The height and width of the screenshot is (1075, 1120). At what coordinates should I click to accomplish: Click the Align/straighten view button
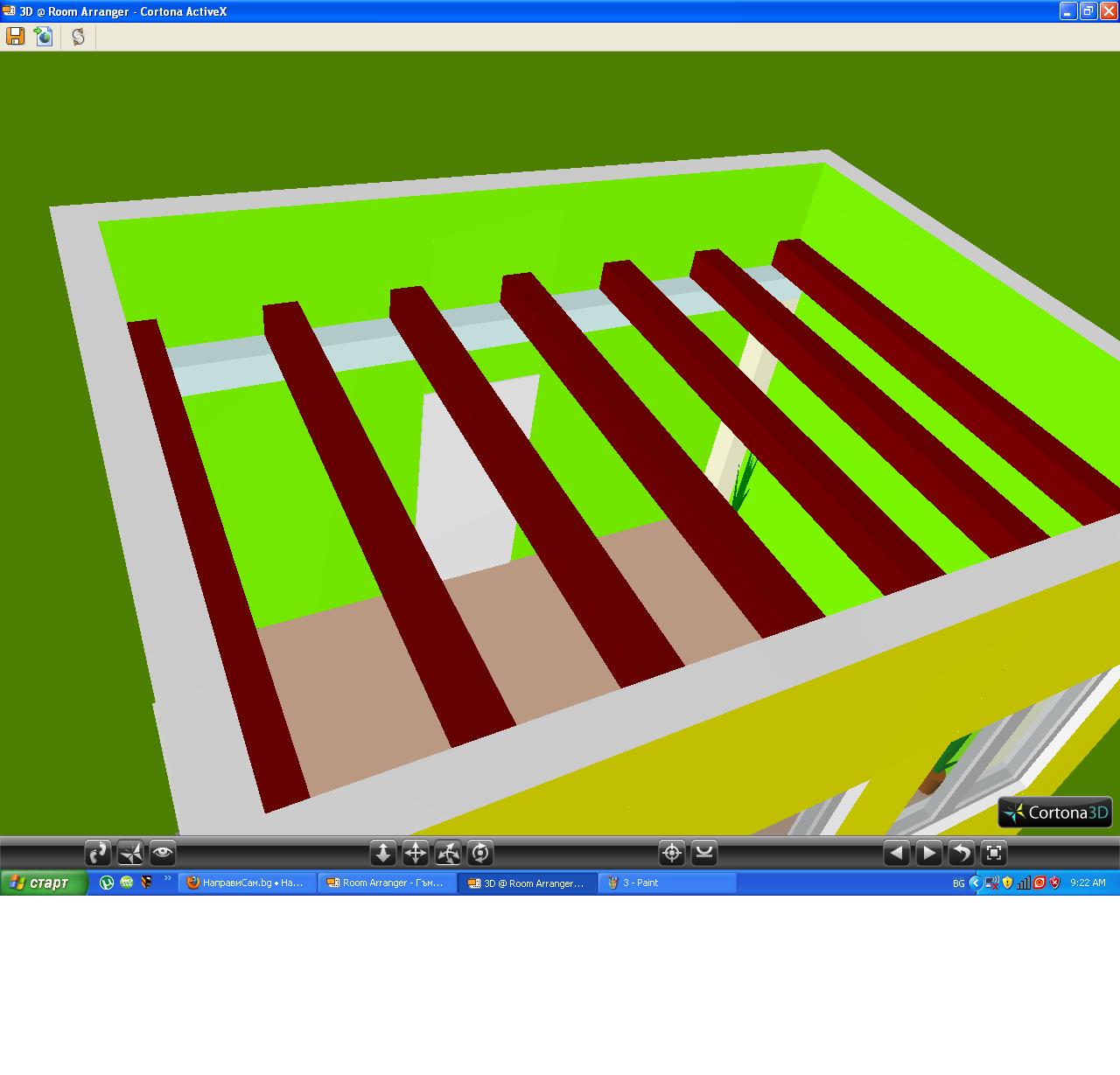pos(704,852)
